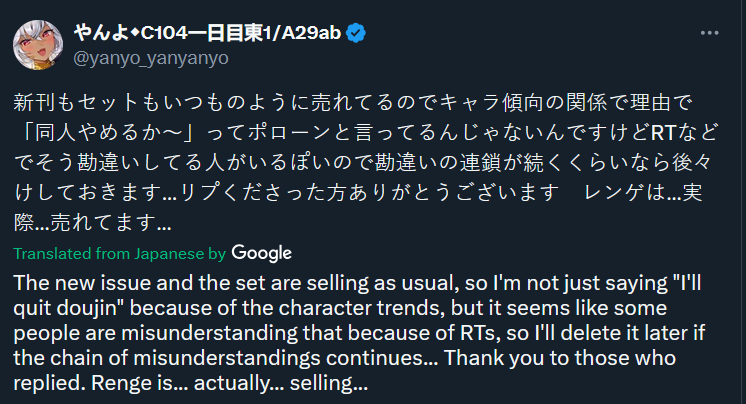Click the English line starting "The new issue"
Viewport: 746px width, 404px height.
pos(357,283)
